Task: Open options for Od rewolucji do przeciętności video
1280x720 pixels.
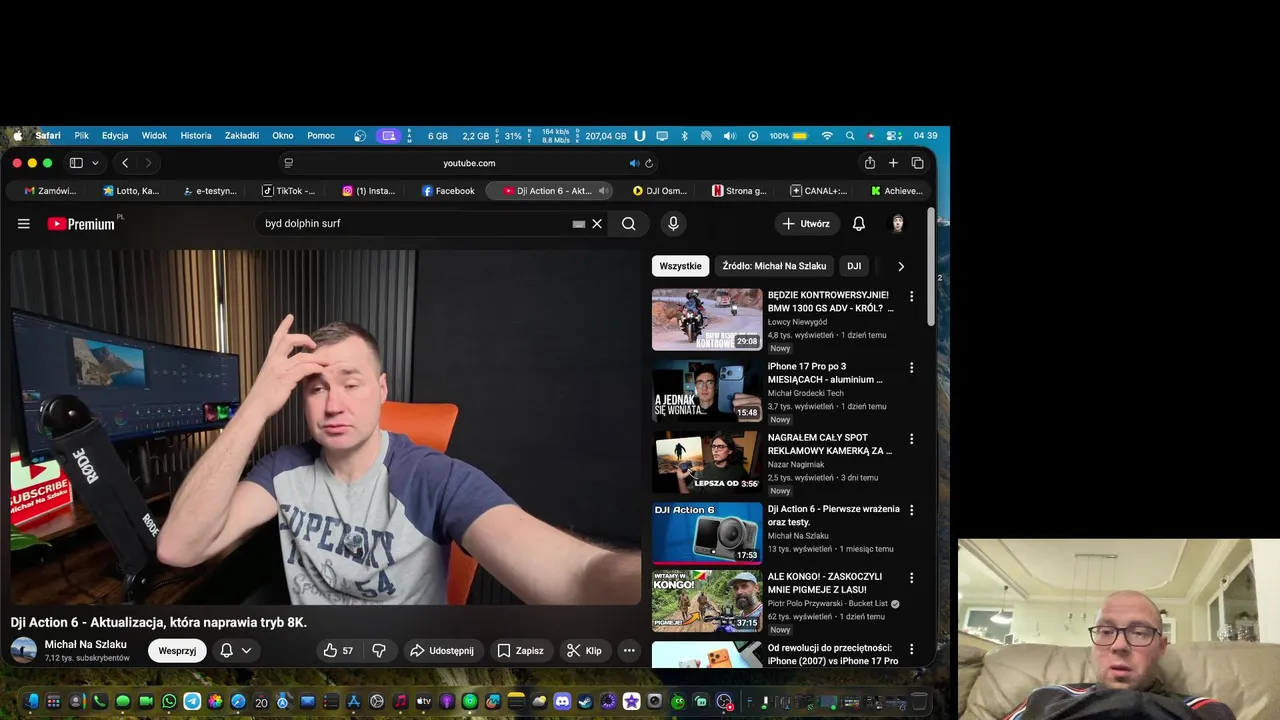Action: click(x=911, y=649)
